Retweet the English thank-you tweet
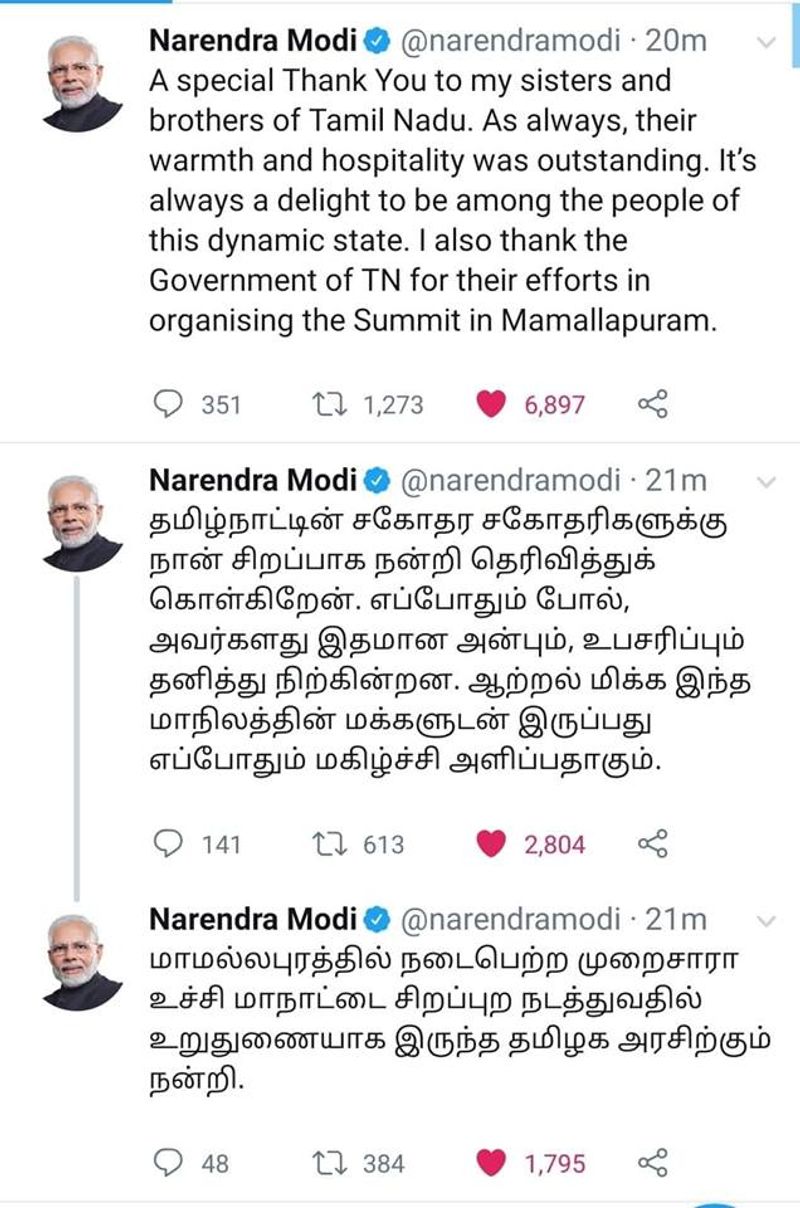The height and width of the screenshot is (1208, 800). tap(325, 404)
